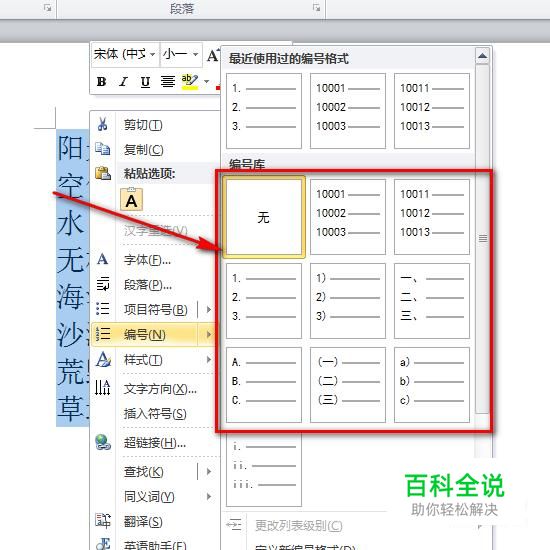Pick recent format 10001 10002 10003

pyautogui.click(x=348, y=111)
